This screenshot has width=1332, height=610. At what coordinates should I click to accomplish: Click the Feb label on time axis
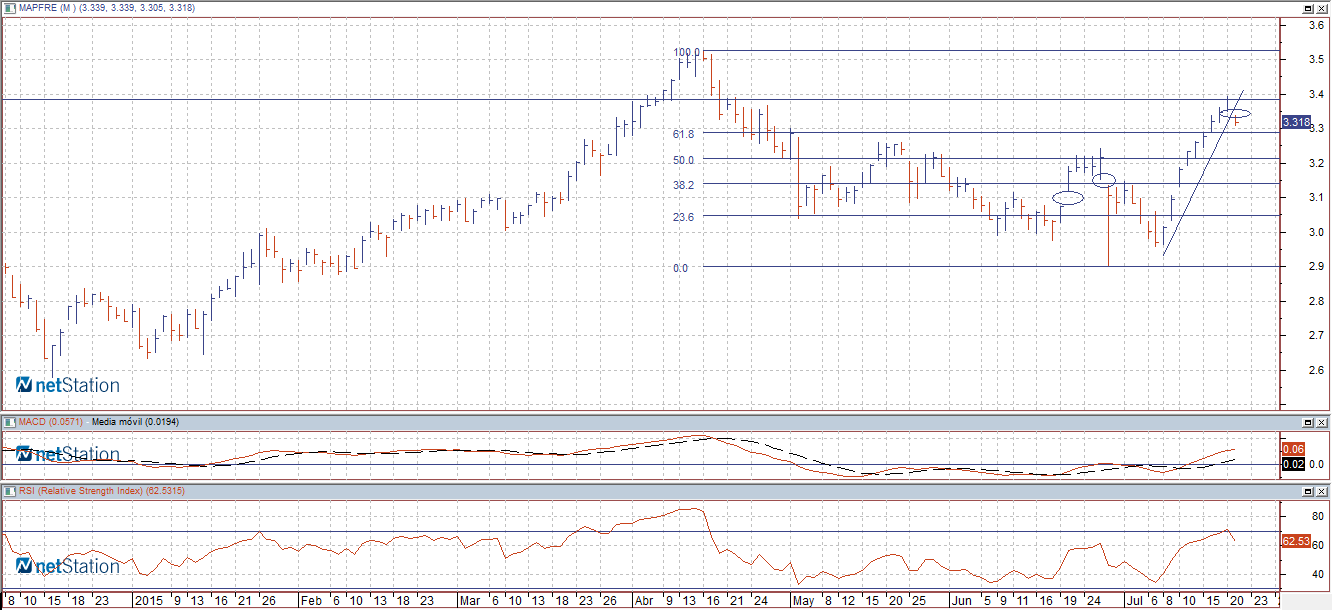311,601
